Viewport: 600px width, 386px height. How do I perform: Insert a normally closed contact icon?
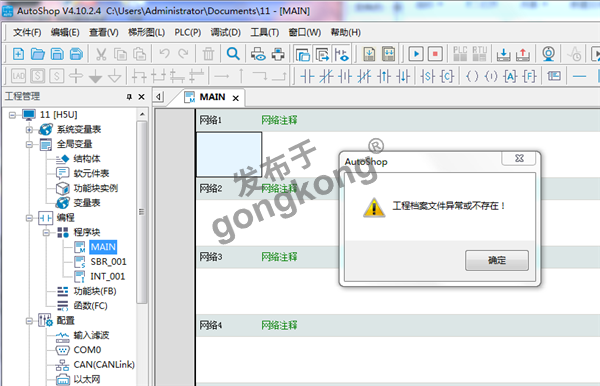326,76
